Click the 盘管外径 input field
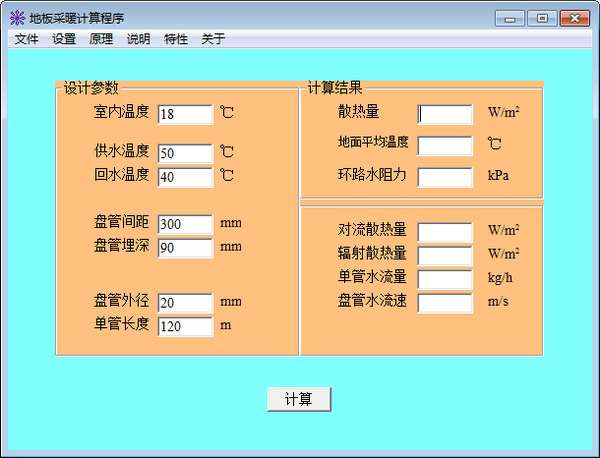Screen dimensions: 600x458 click(185, 303)
